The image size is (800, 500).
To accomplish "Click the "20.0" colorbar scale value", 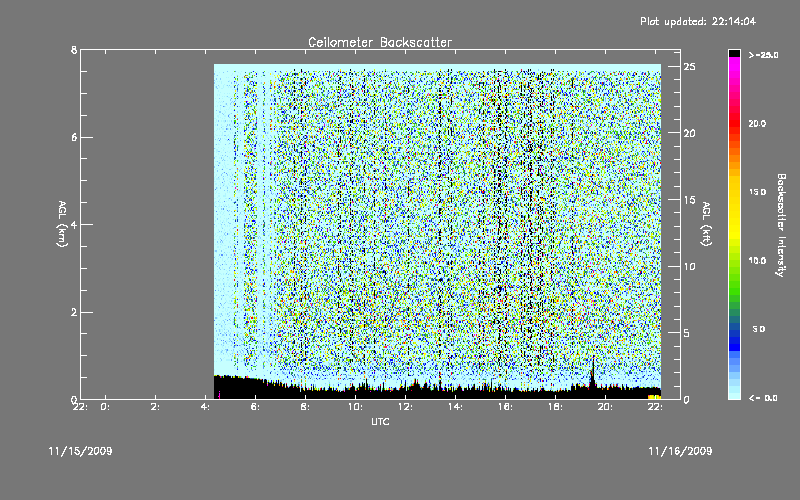I will (757, 123).
